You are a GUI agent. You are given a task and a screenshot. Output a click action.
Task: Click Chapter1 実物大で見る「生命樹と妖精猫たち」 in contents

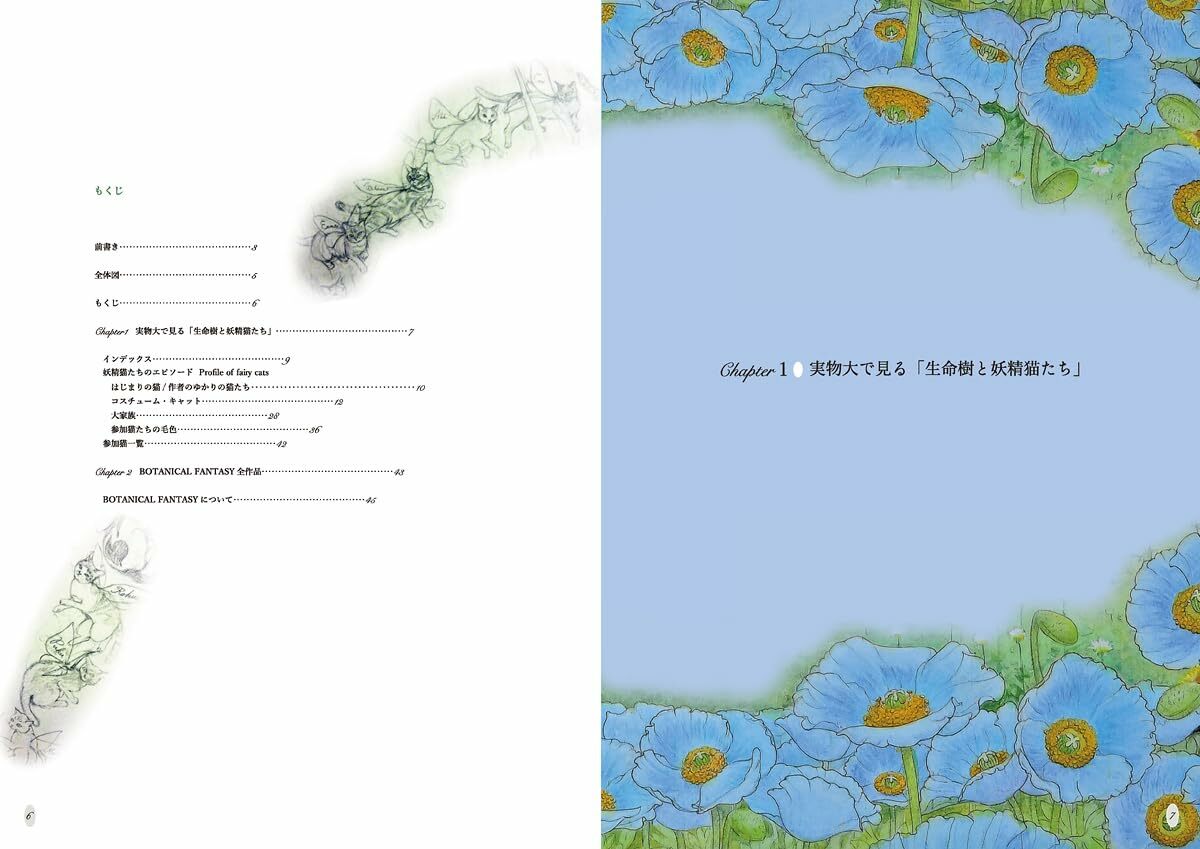[254, 330]
